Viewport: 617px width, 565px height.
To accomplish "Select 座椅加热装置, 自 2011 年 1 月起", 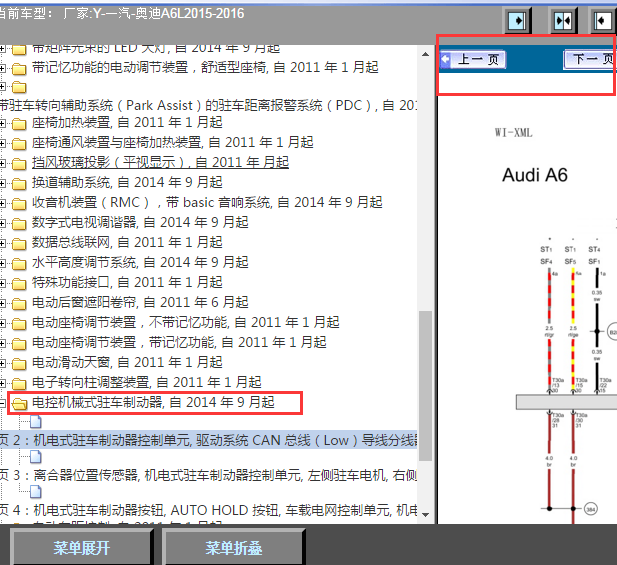I will [127, 122].
